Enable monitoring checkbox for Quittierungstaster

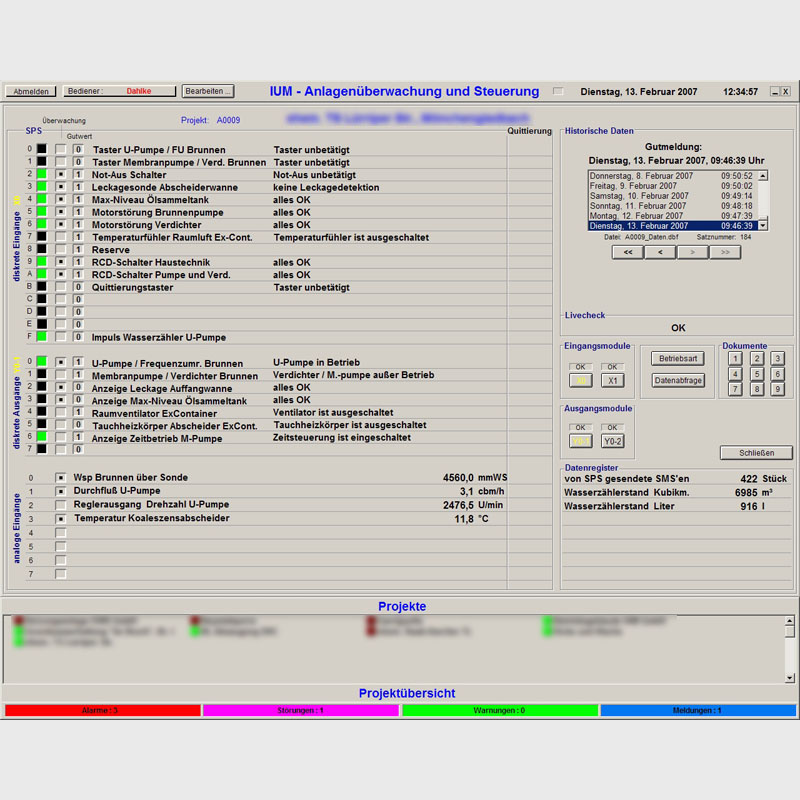(x=61, y=287)
